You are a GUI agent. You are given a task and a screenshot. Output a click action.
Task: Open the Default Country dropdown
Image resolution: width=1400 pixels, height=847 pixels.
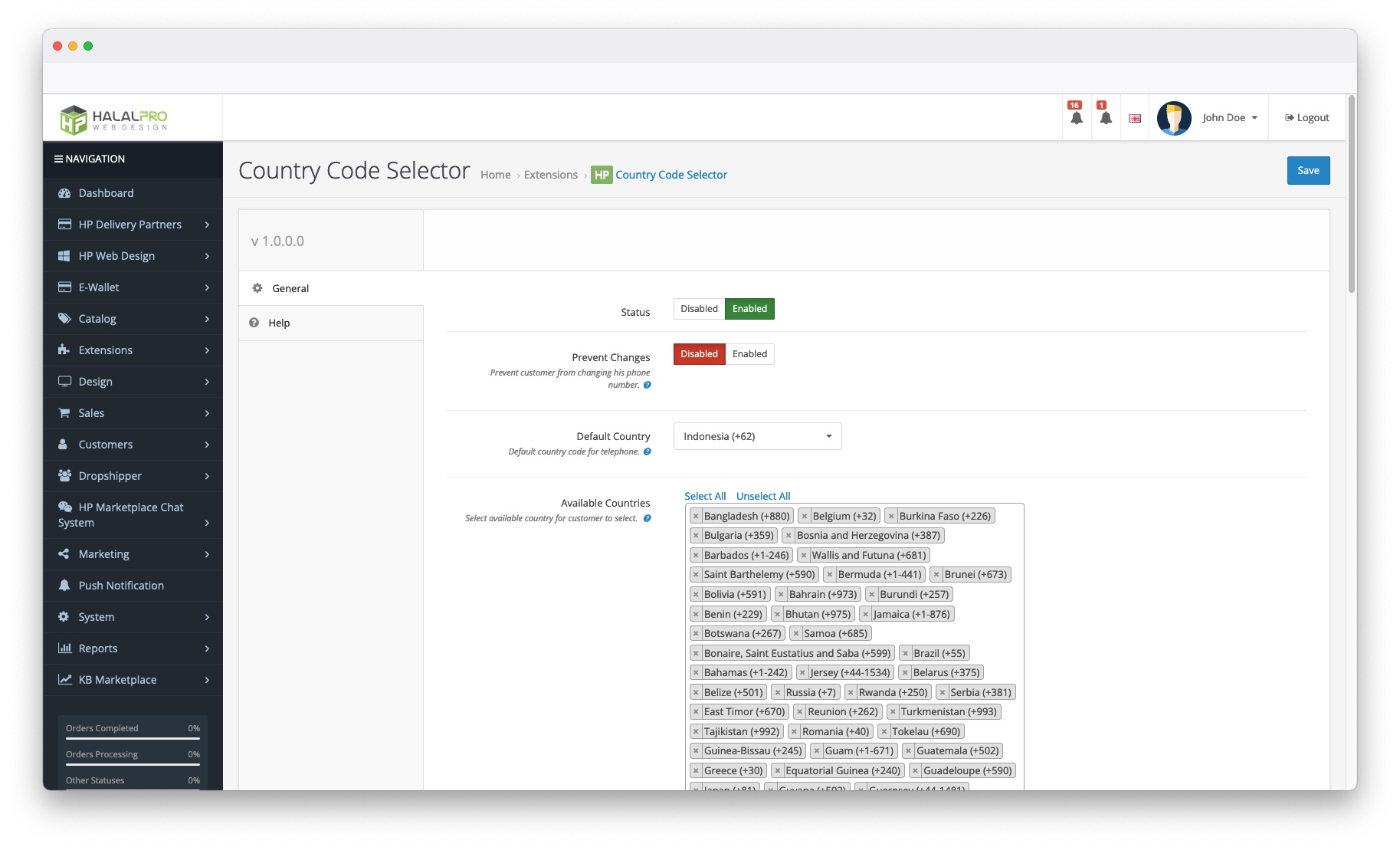pyautogui.click(x=756, y=435)
